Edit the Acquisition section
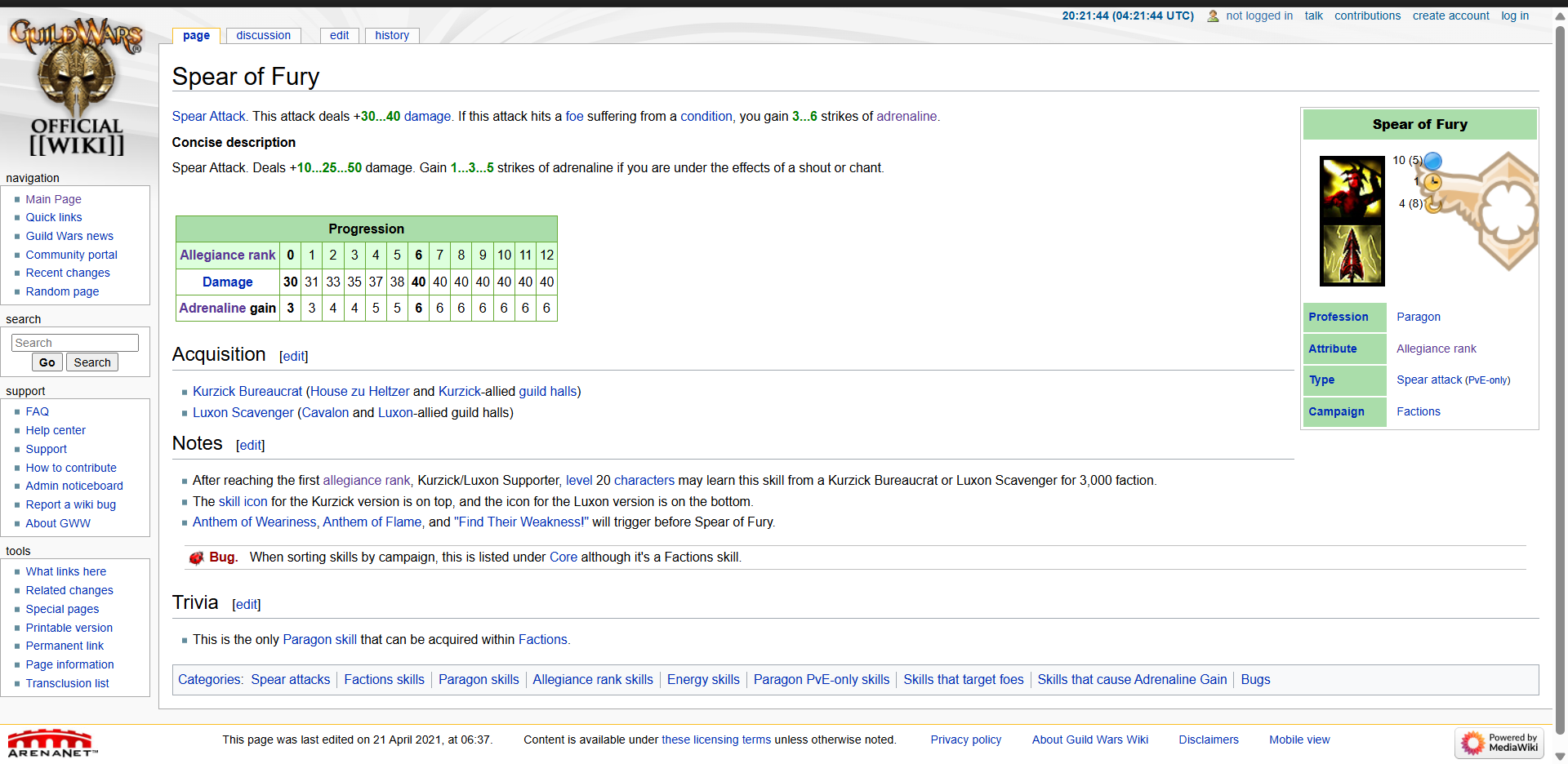1568x764 pixels. 294,356
